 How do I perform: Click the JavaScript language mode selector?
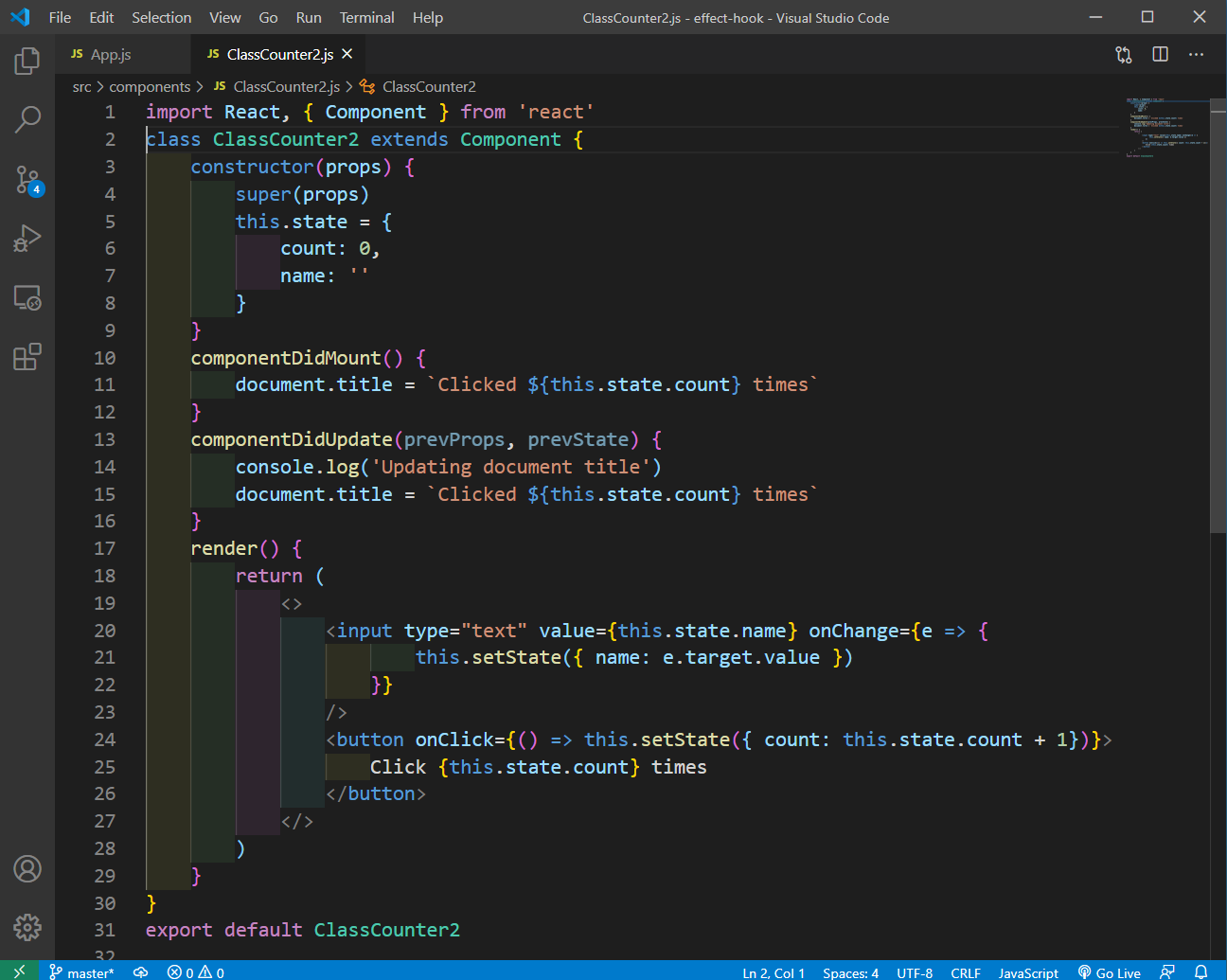point(1028,972)
